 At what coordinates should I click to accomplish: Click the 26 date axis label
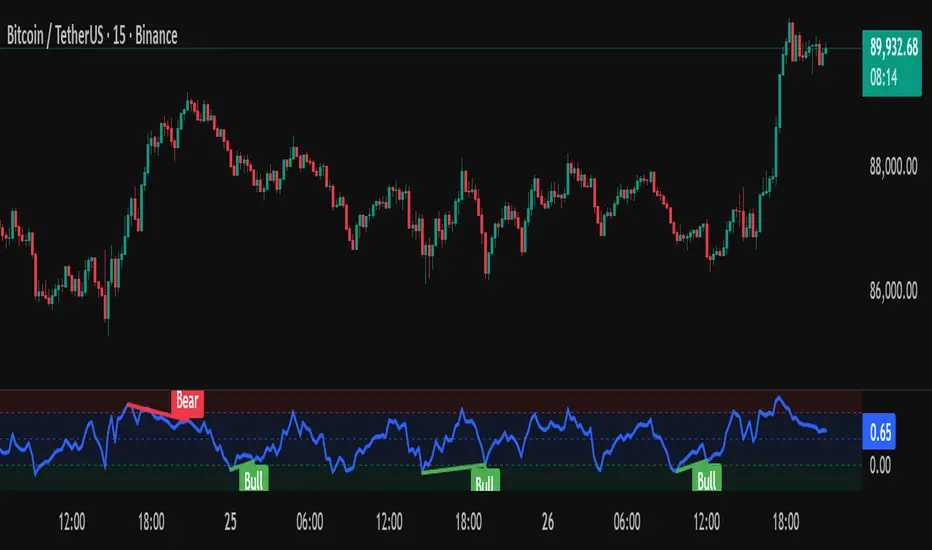tap(547, 522)
